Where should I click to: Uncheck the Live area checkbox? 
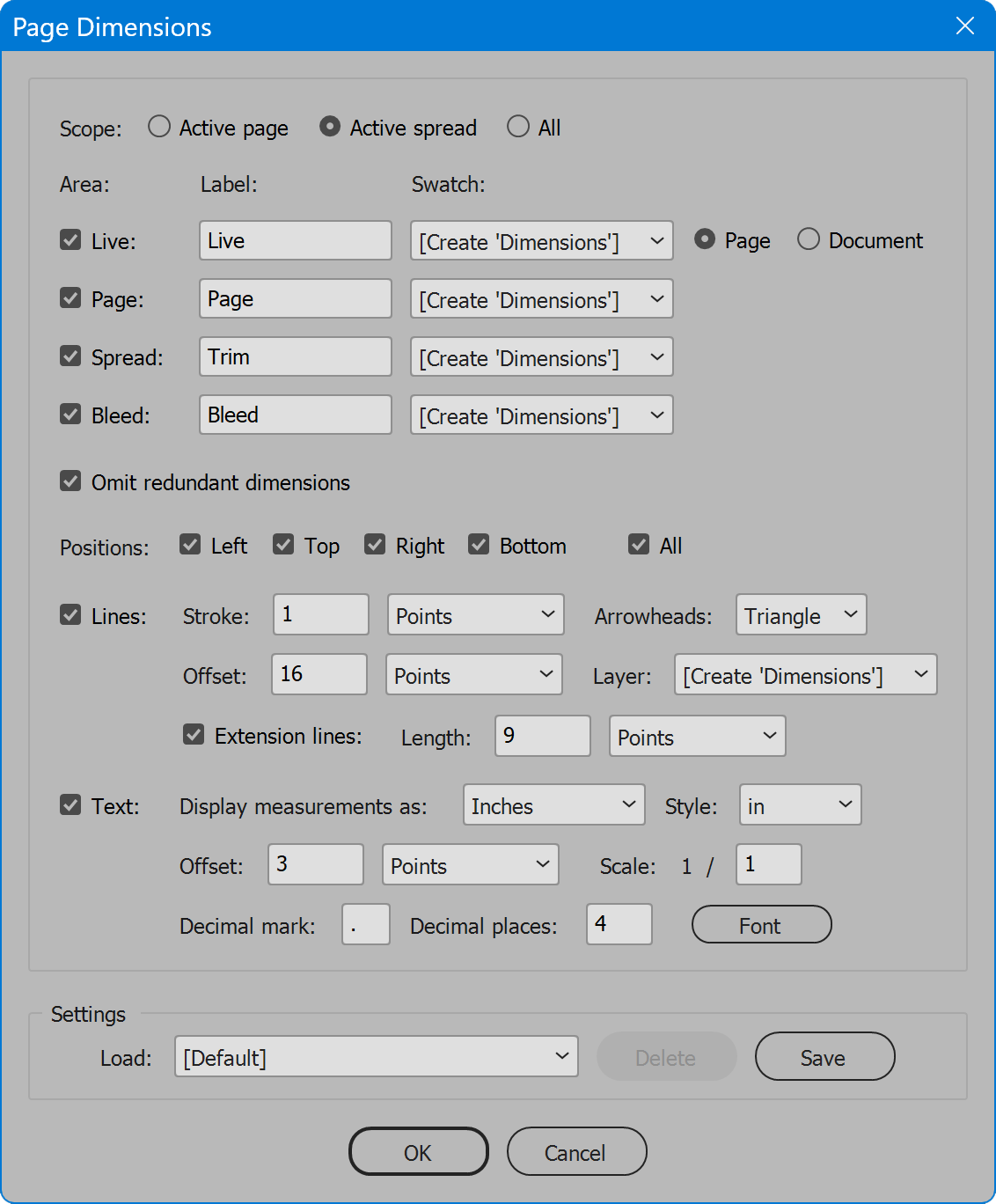[70, 239]
